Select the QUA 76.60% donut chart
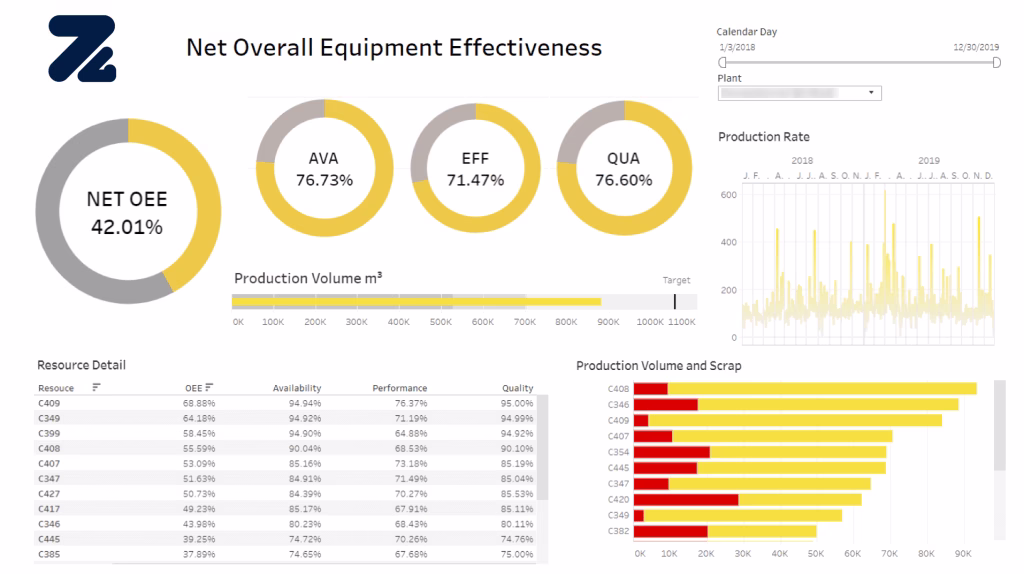Image resolution: width=1024 pixels, height=574 pixels. (623, 168)
